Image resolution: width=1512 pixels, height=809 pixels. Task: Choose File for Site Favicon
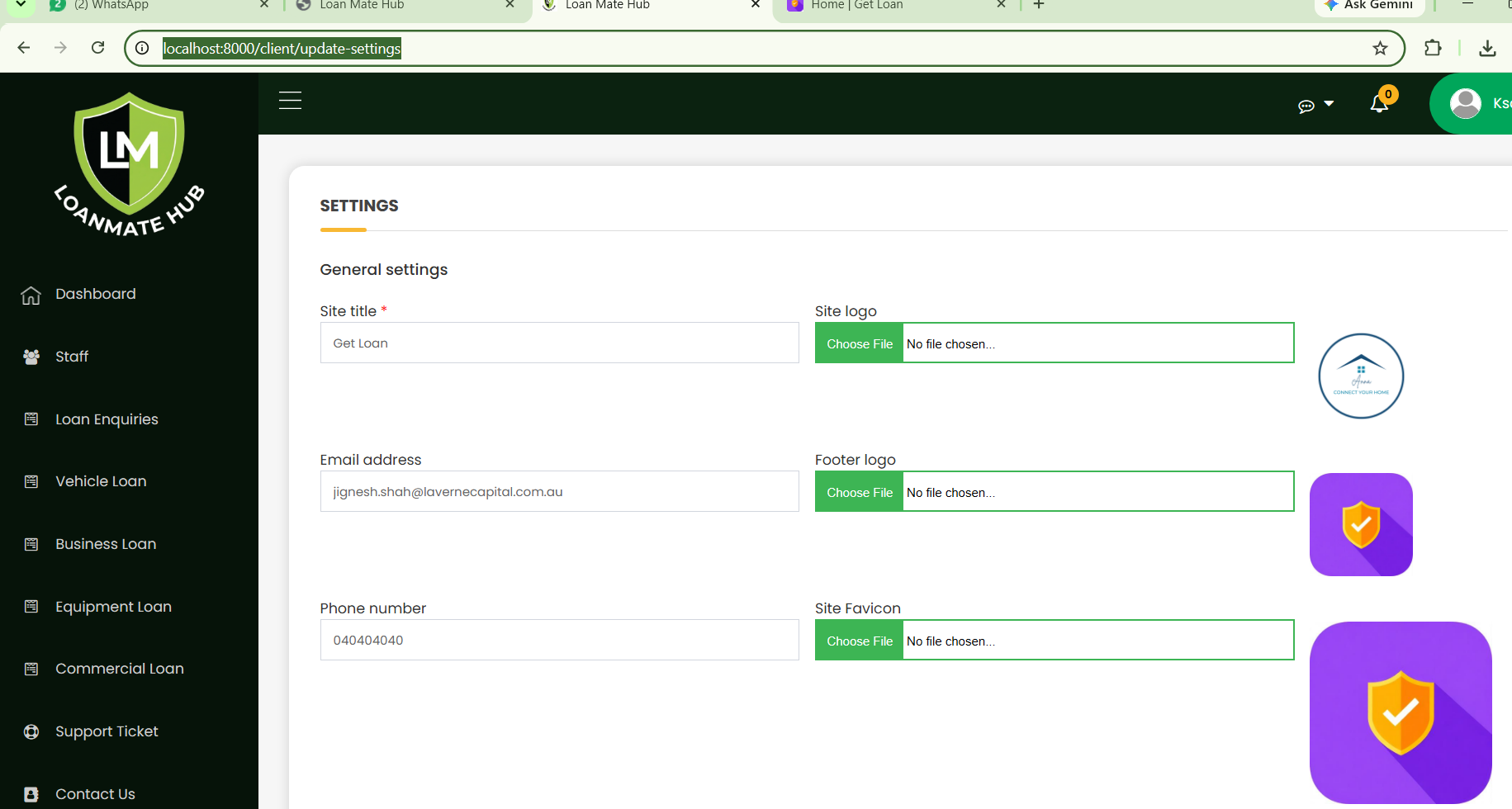pos(860,641)
